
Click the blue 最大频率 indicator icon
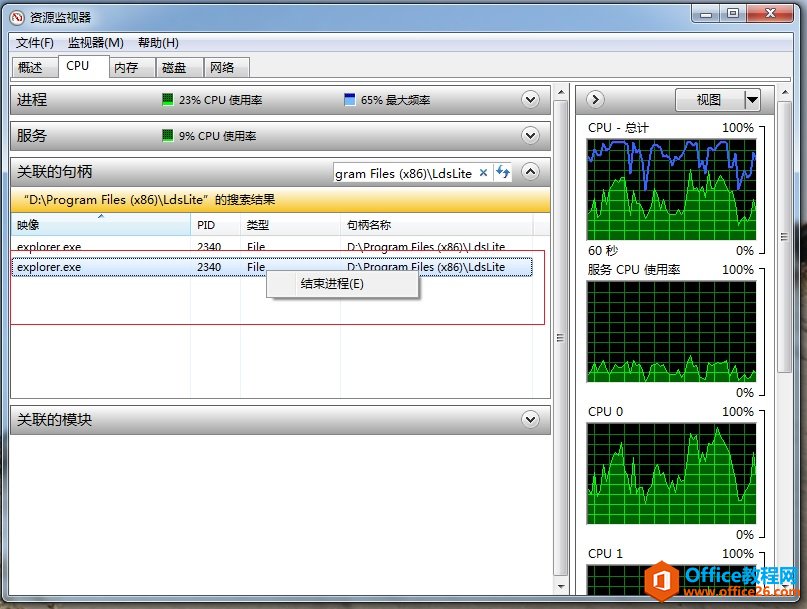(350, 100)
